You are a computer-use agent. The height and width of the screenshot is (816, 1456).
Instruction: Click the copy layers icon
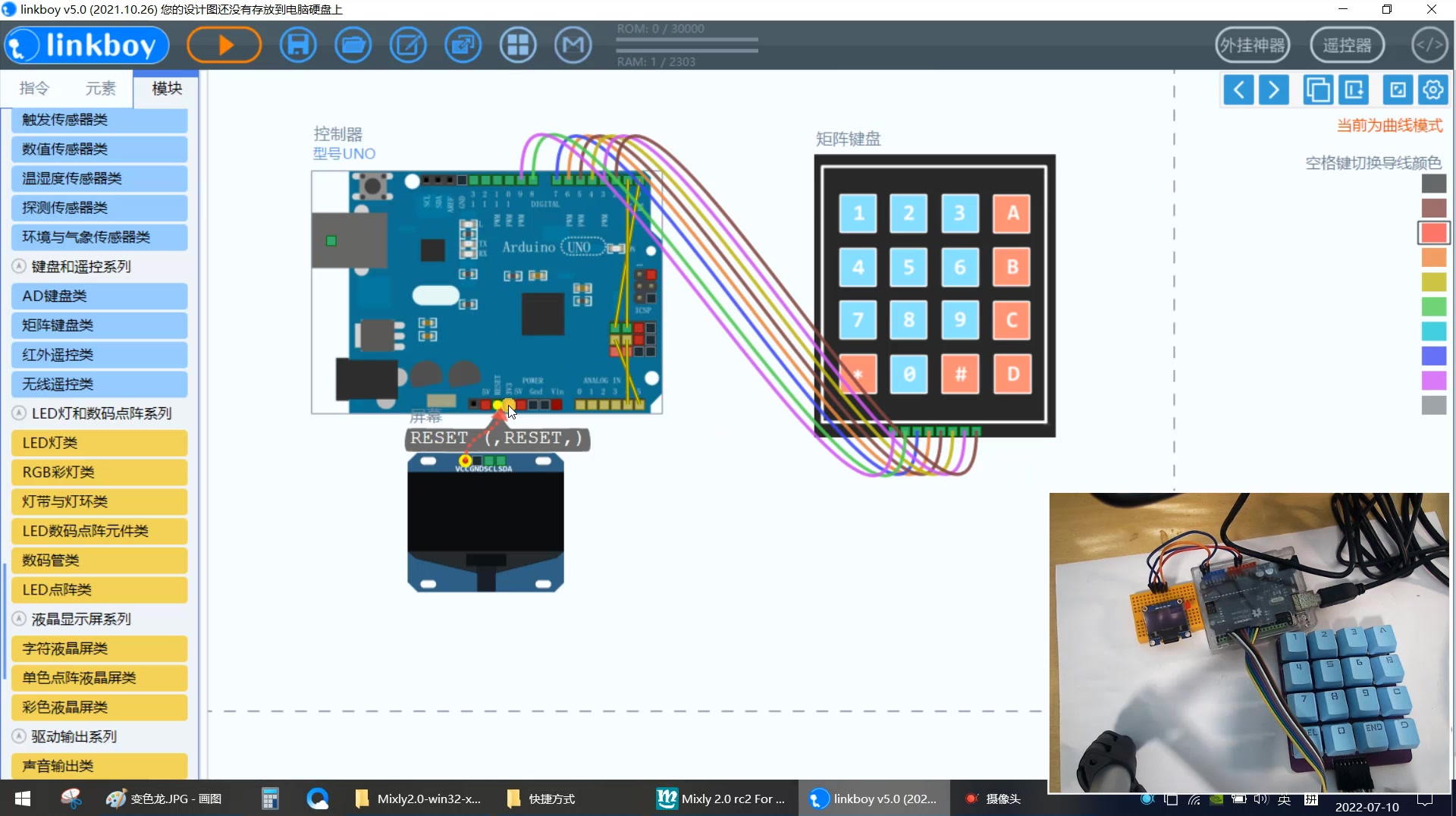pos(1319,90)
